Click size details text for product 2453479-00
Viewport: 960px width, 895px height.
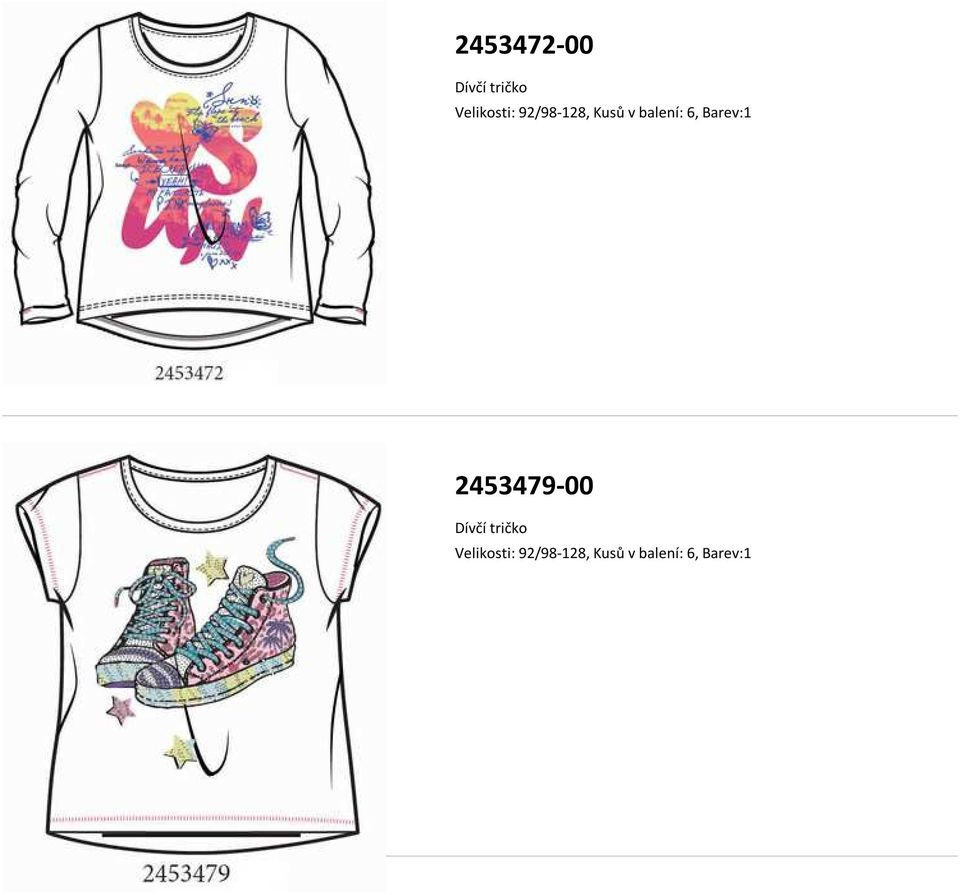(x=602, y=553)
